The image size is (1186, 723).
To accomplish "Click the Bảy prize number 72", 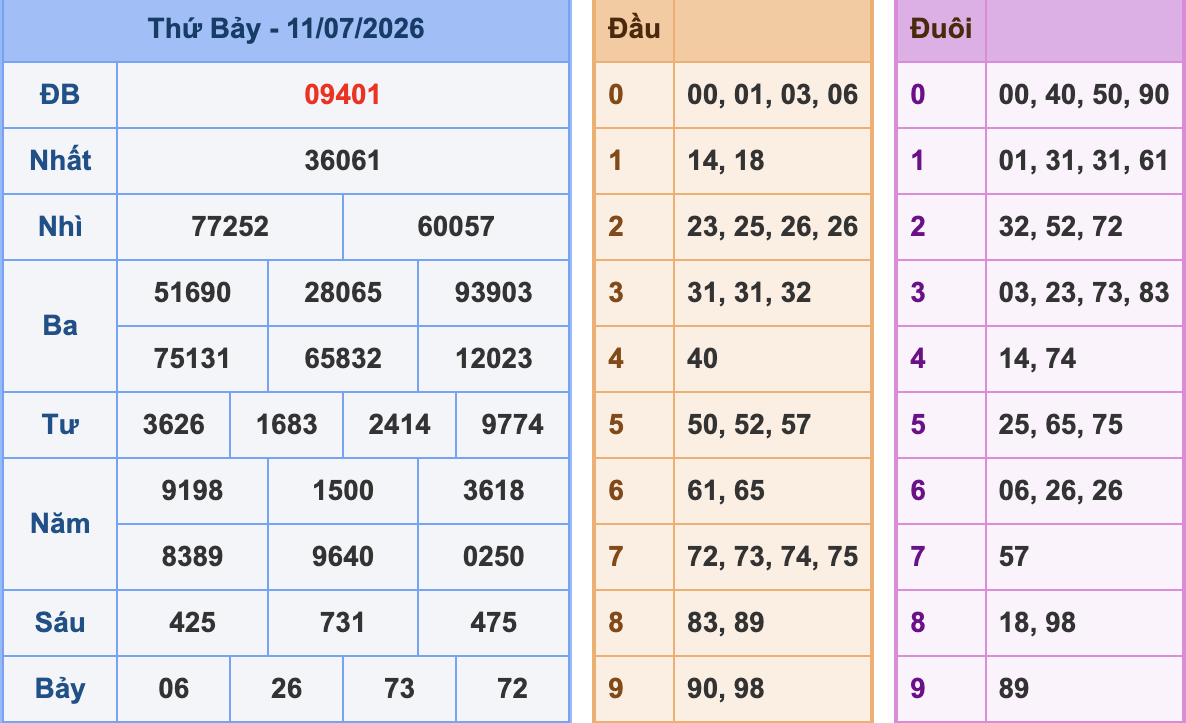I will click(512, 688).
